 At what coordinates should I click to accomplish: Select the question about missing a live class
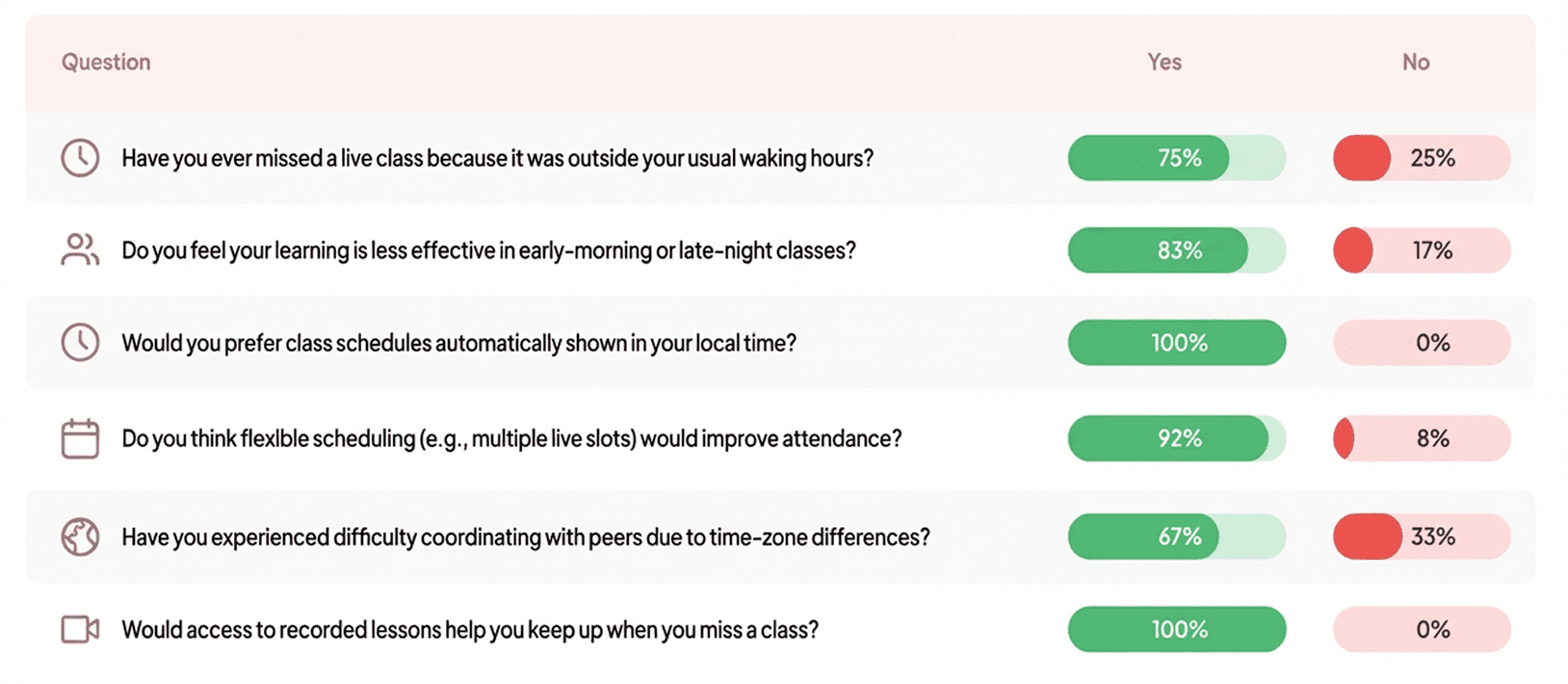pos(497,158)
